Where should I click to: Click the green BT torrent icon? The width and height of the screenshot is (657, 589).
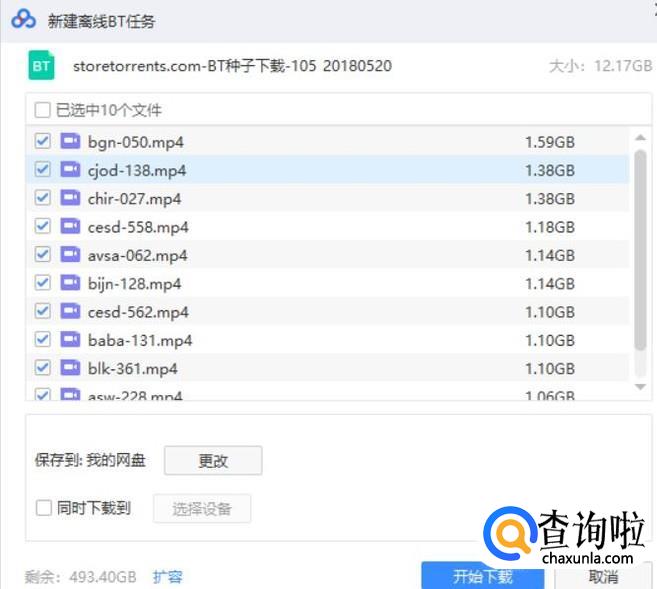coord(42,66)
